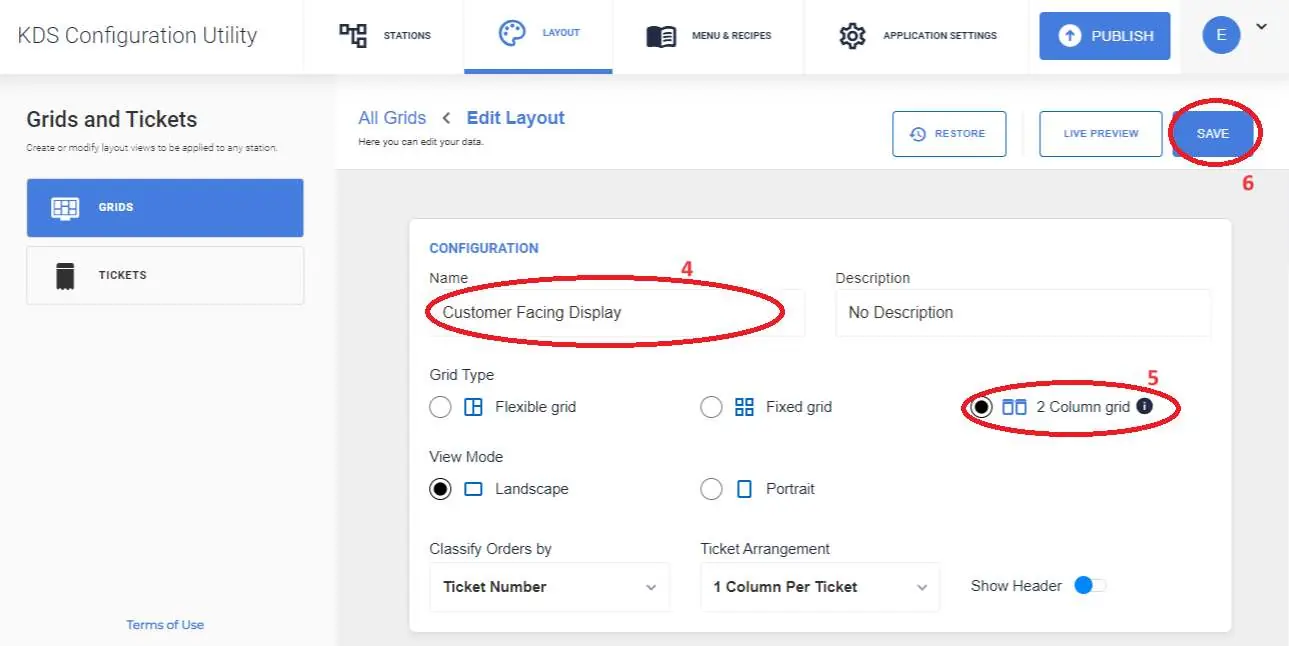Screen dimensions: 1289x646
Task: Click the Menu & Recipes book icon
Action: click(x=661, y=37)
